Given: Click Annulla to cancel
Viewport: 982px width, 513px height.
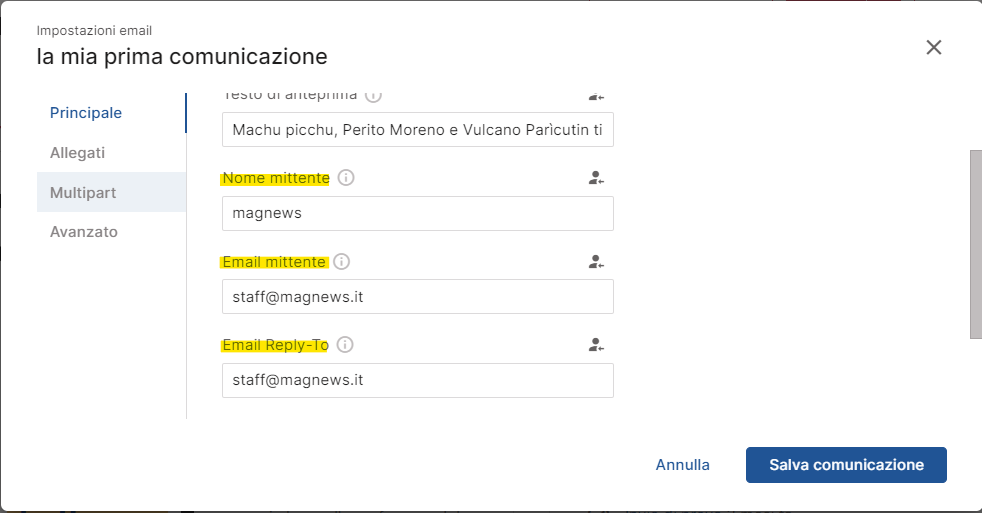Looking at the screenshot, I should [x=682, y=465].
